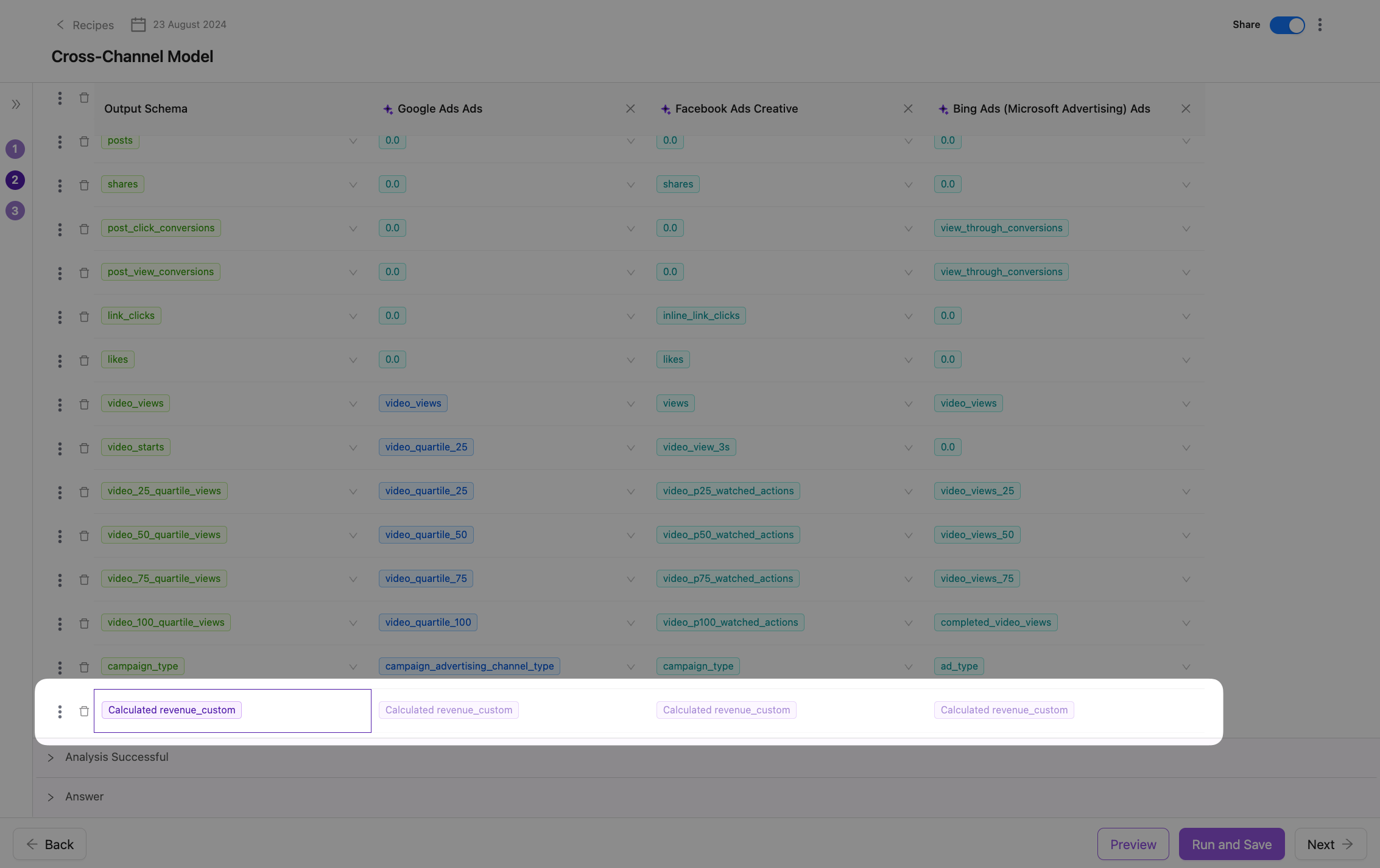
Task: Click the Facebook campaign_type tag
Action: (x=698, y=667)
